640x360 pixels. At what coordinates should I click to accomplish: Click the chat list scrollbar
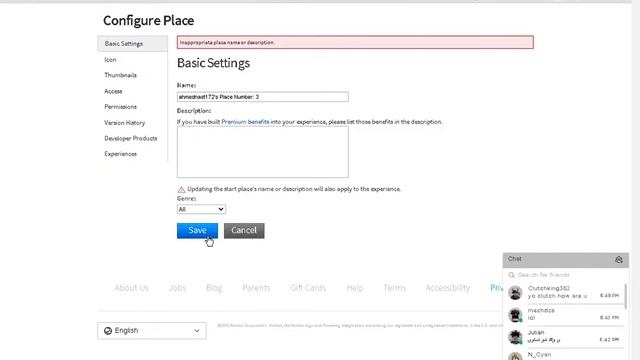click(626, 297)
